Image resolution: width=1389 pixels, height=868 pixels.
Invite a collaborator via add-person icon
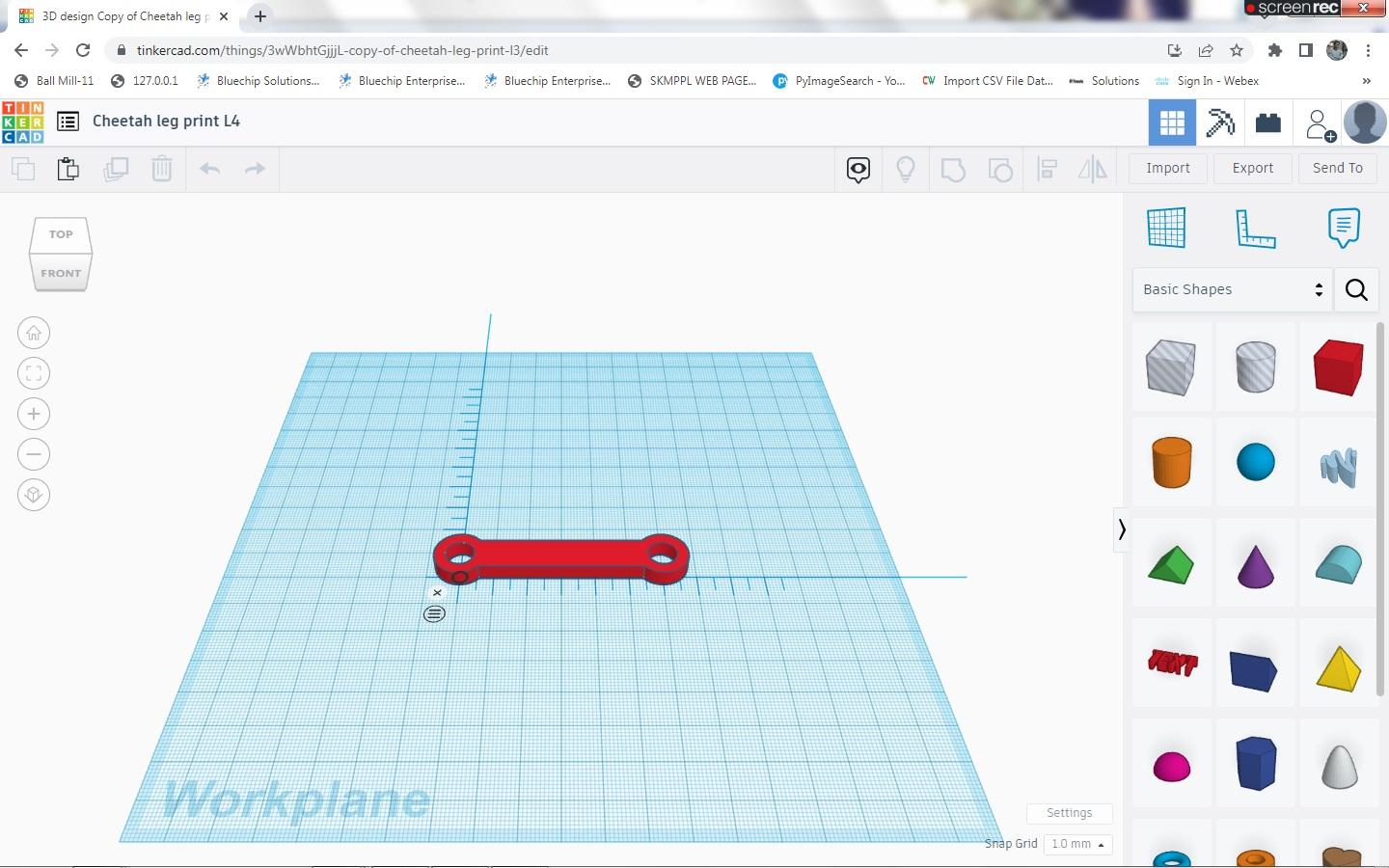(x=1319, y=124)
